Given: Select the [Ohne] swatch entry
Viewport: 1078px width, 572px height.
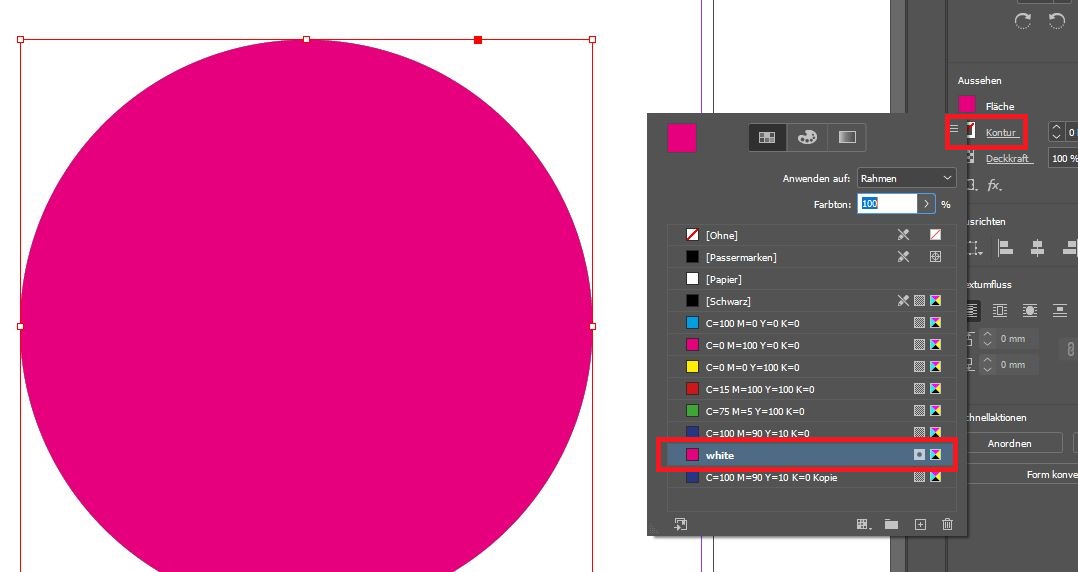Looking at the screenshot, I should [721, 235].
